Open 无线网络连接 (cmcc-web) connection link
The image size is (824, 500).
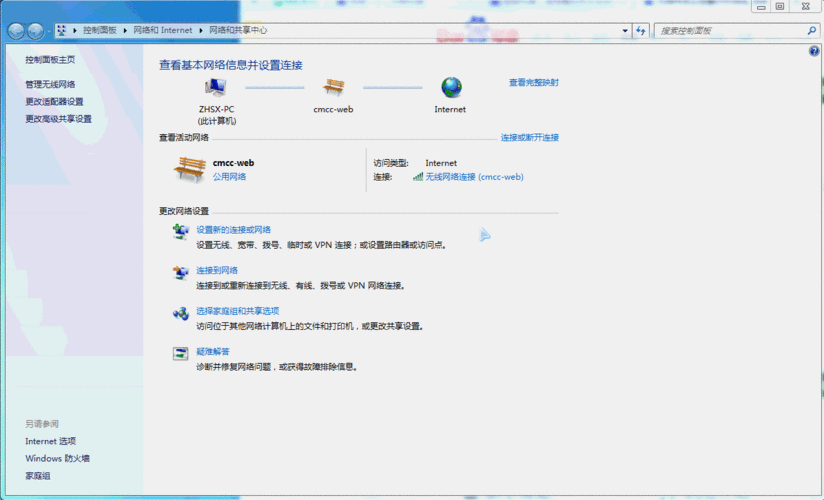(x=475, y=177)
